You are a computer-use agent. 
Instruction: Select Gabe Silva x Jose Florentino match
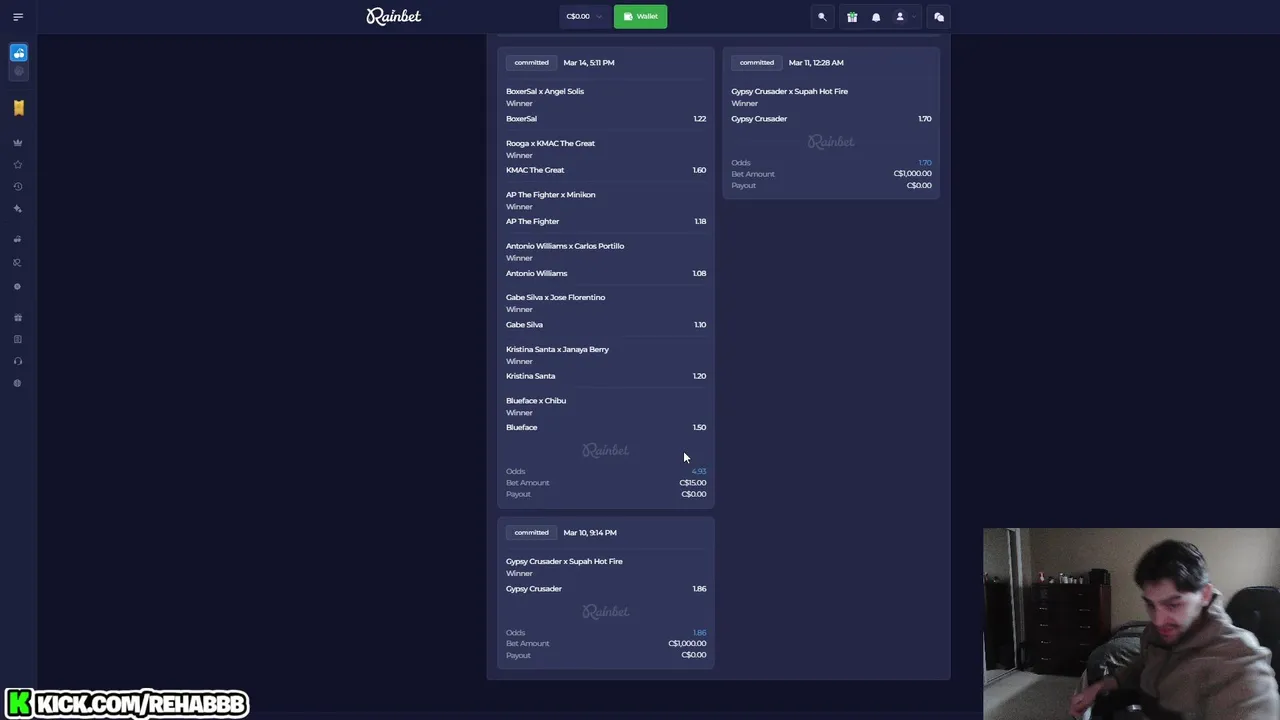pyautogui.click(x=555, y=297)
